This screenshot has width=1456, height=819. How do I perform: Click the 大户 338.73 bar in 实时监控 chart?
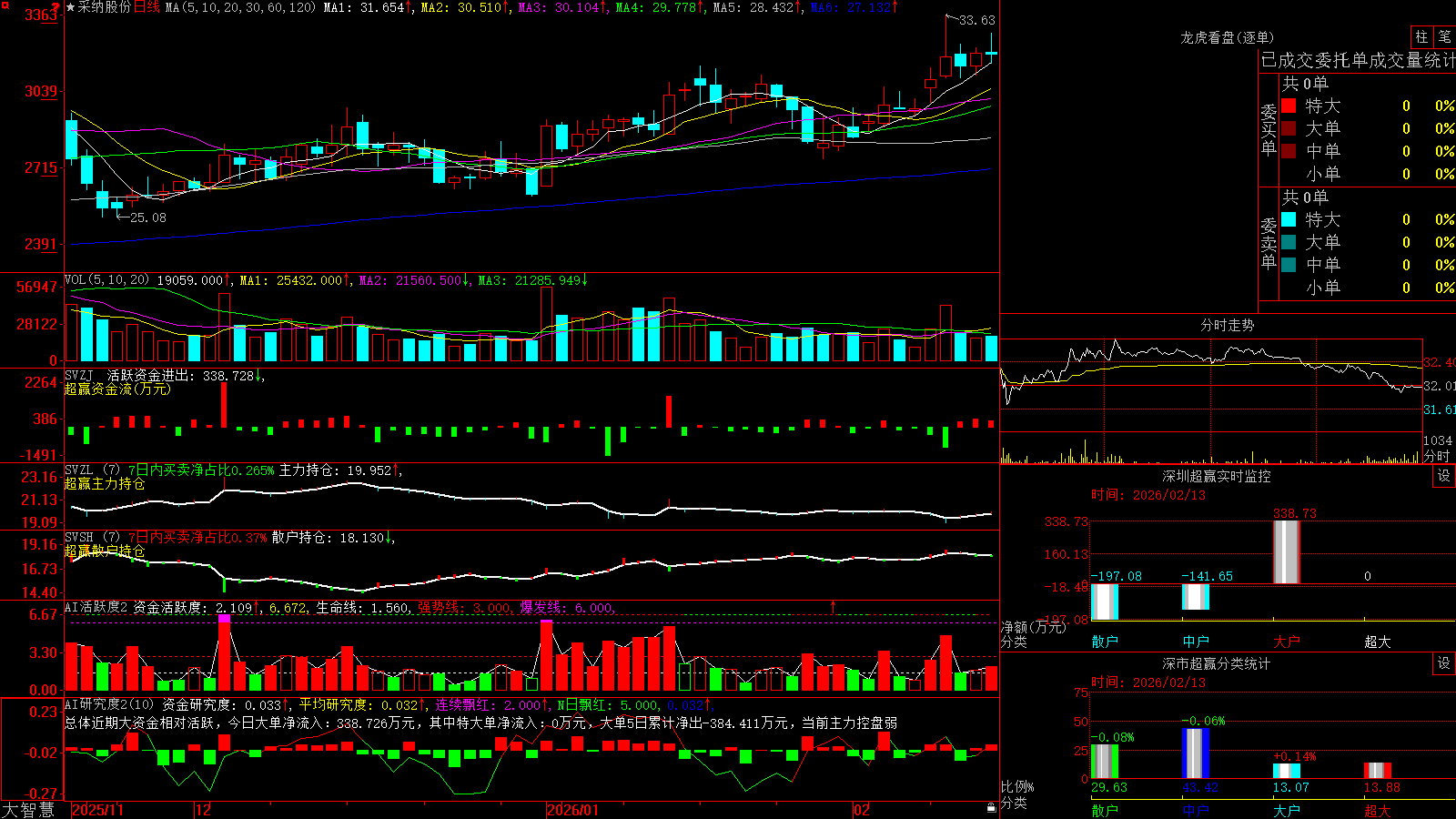1287,552
